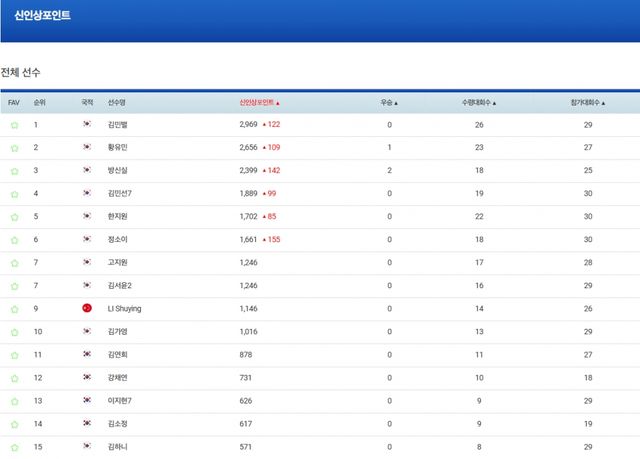Sort table by 우승 column

389,102
